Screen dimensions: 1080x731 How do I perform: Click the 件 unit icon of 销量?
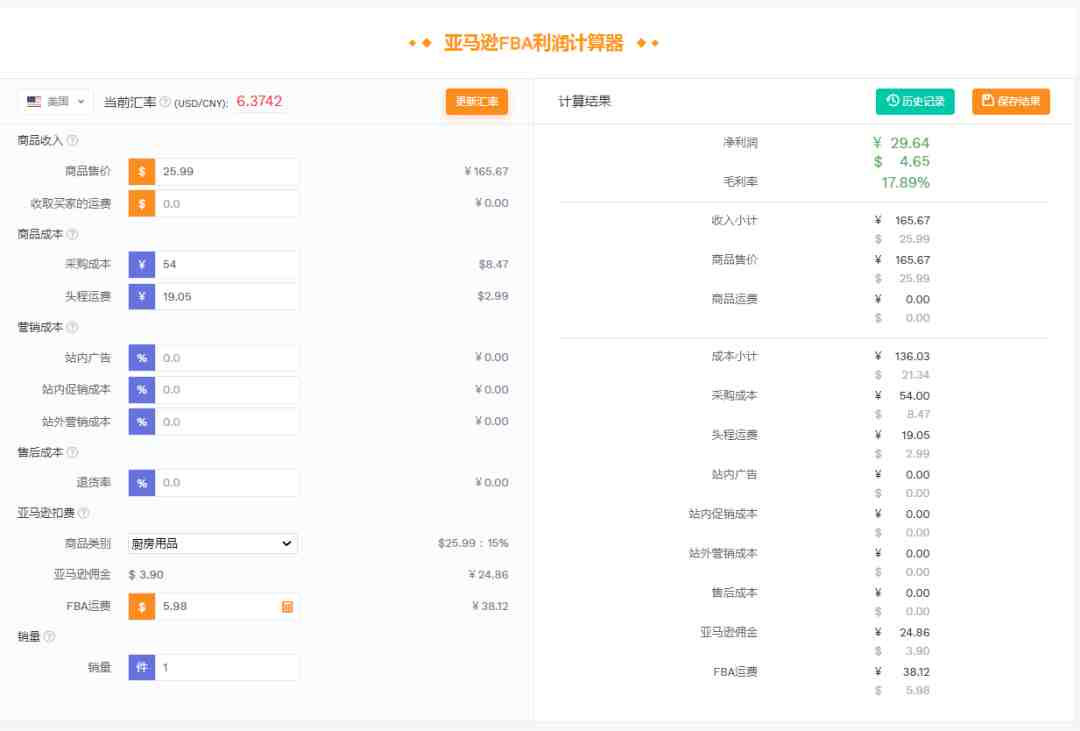[142, 668]
